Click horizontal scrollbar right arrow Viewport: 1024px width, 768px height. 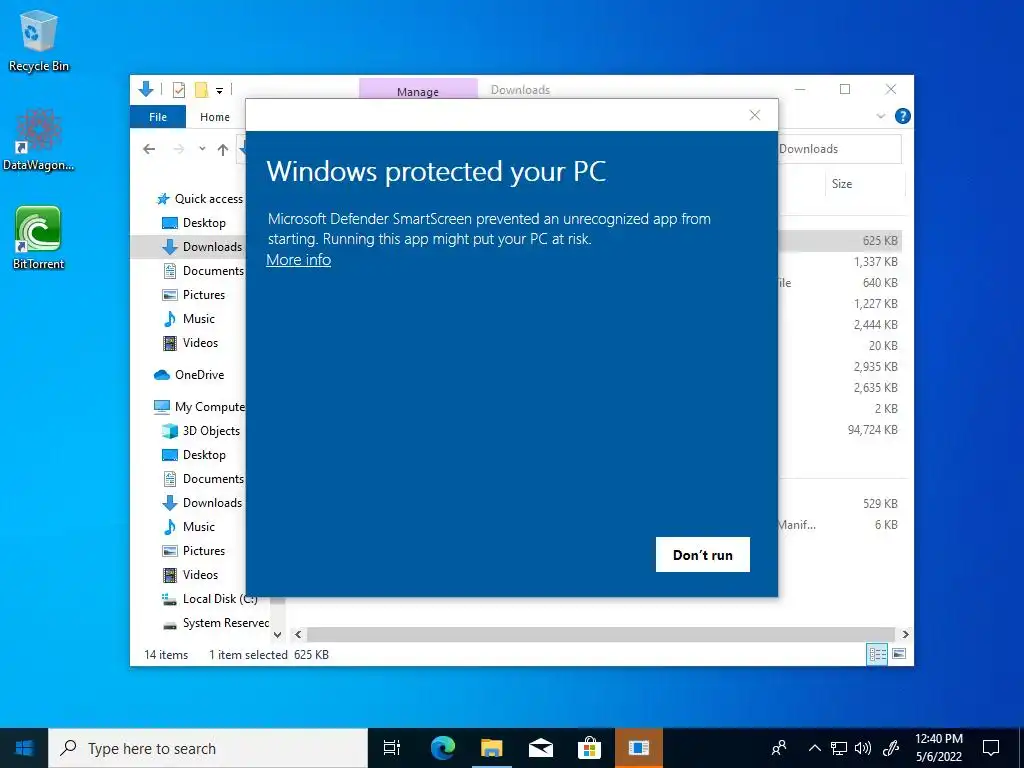coord(905,634)
